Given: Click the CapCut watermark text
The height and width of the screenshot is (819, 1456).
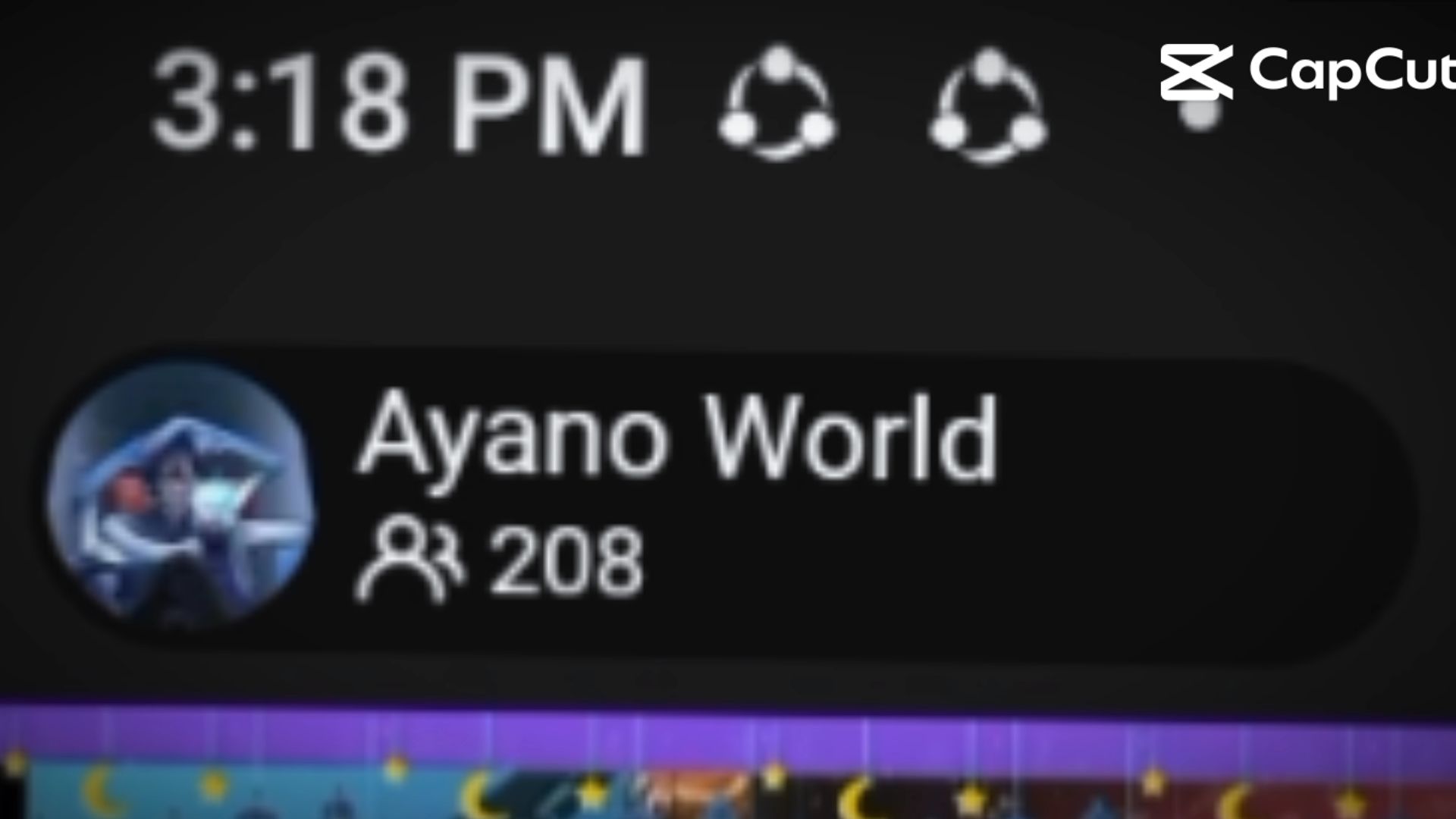Looking at the screenshot, I should pos(1351,70).
